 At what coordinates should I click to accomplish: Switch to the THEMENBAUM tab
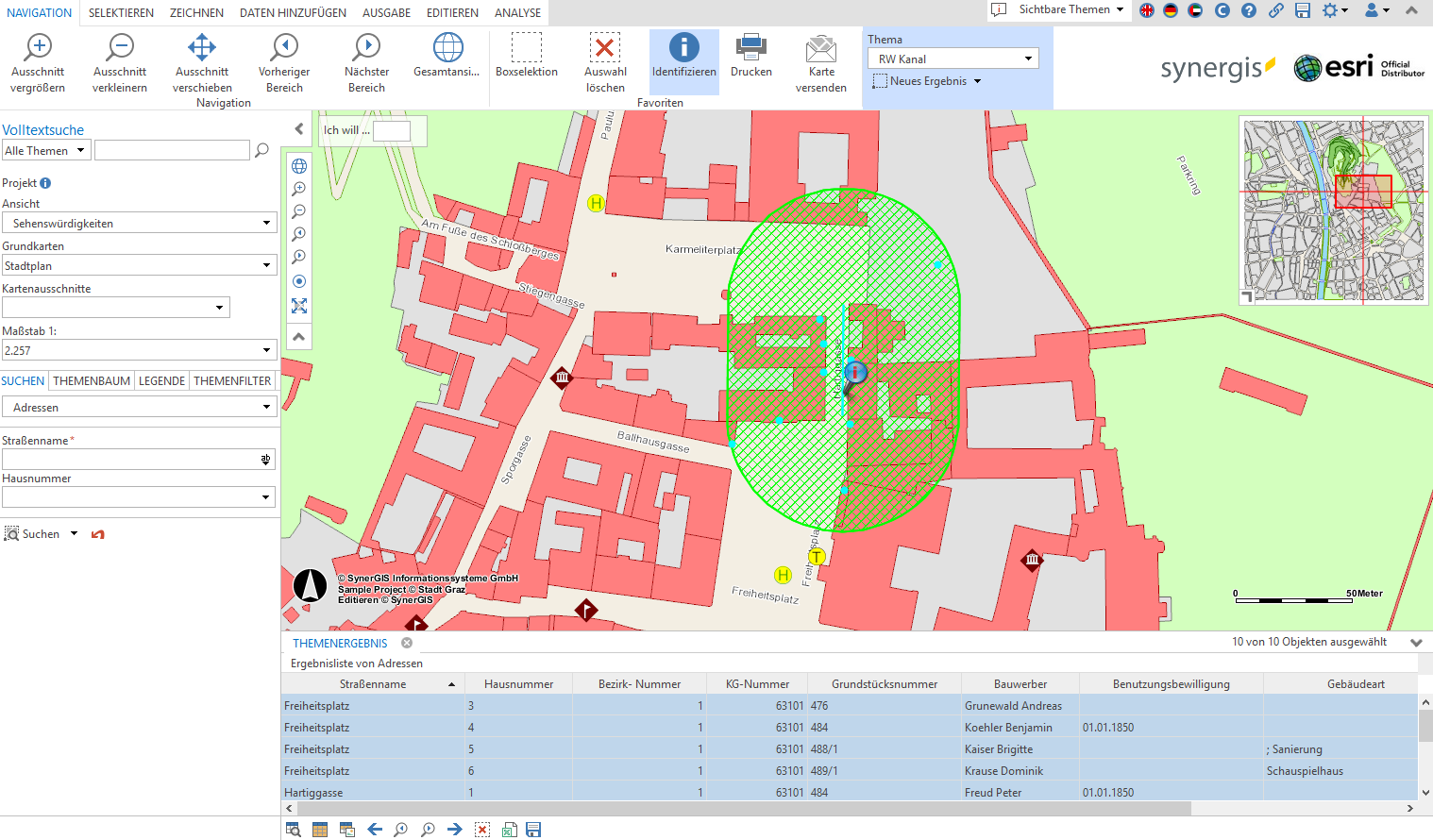pos(92,381)
